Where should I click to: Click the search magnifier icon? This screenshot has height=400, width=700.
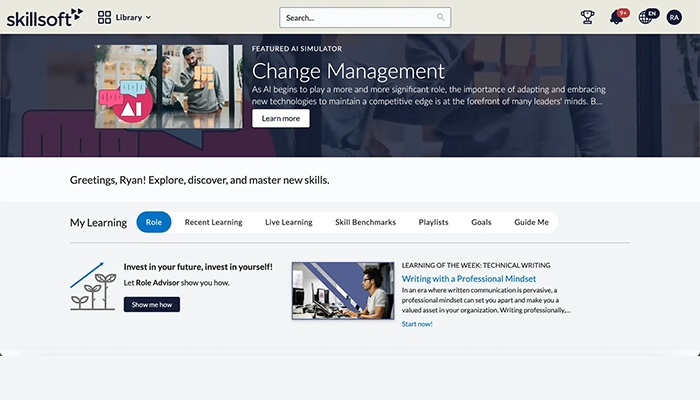(x=441, y=17)
